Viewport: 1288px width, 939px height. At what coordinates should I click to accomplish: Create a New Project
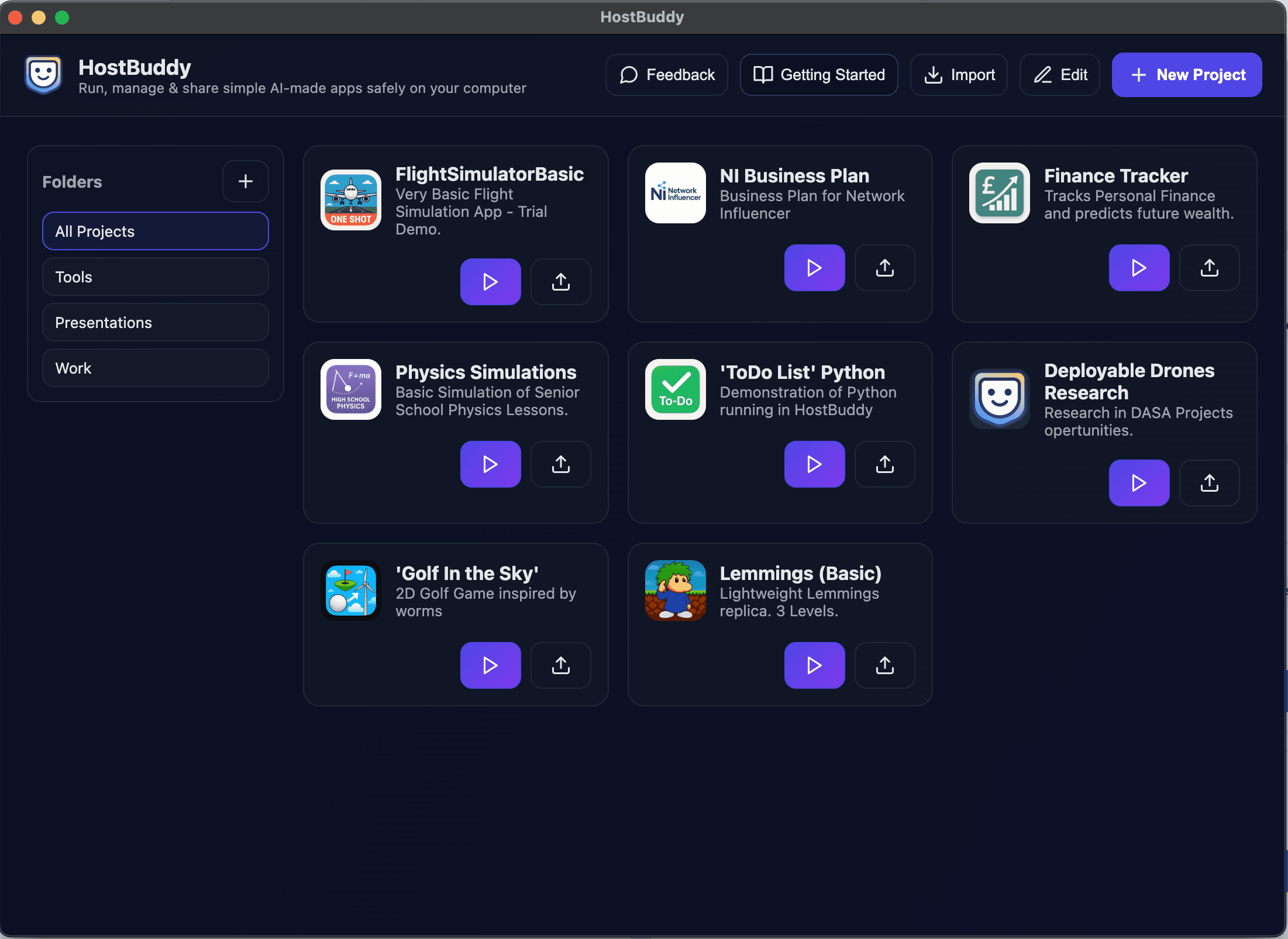pyautogui.click(x=1187, y=75)
